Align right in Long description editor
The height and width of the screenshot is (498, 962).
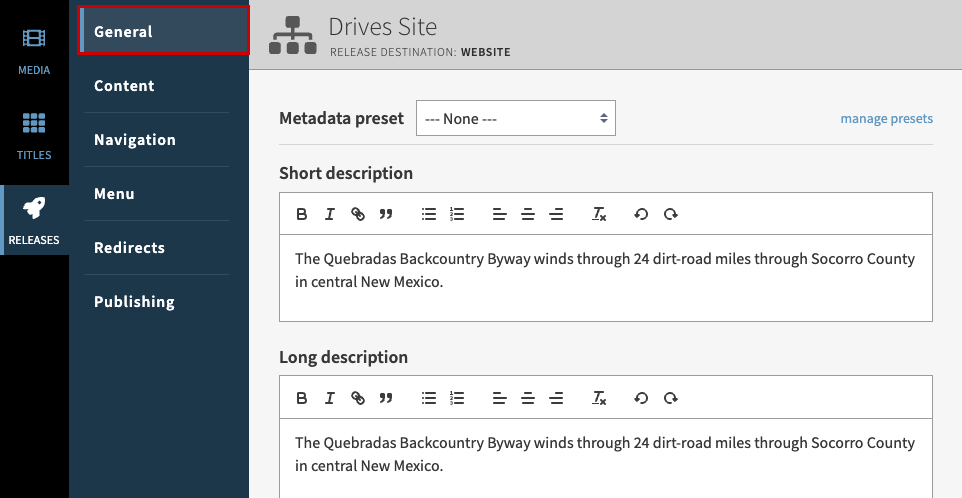[556, 398]
